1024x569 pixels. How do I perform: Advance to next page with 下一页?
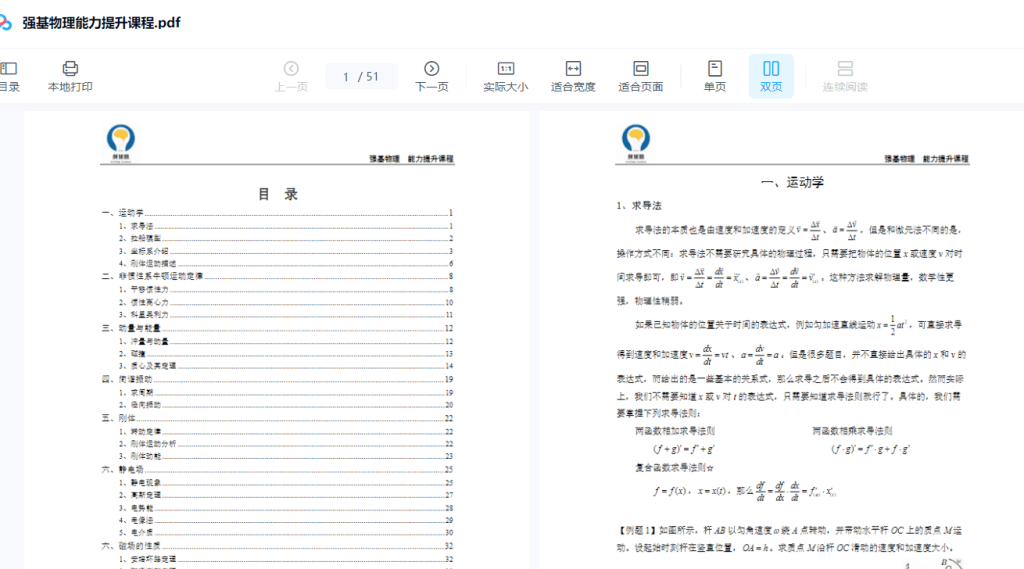[432, 76]
